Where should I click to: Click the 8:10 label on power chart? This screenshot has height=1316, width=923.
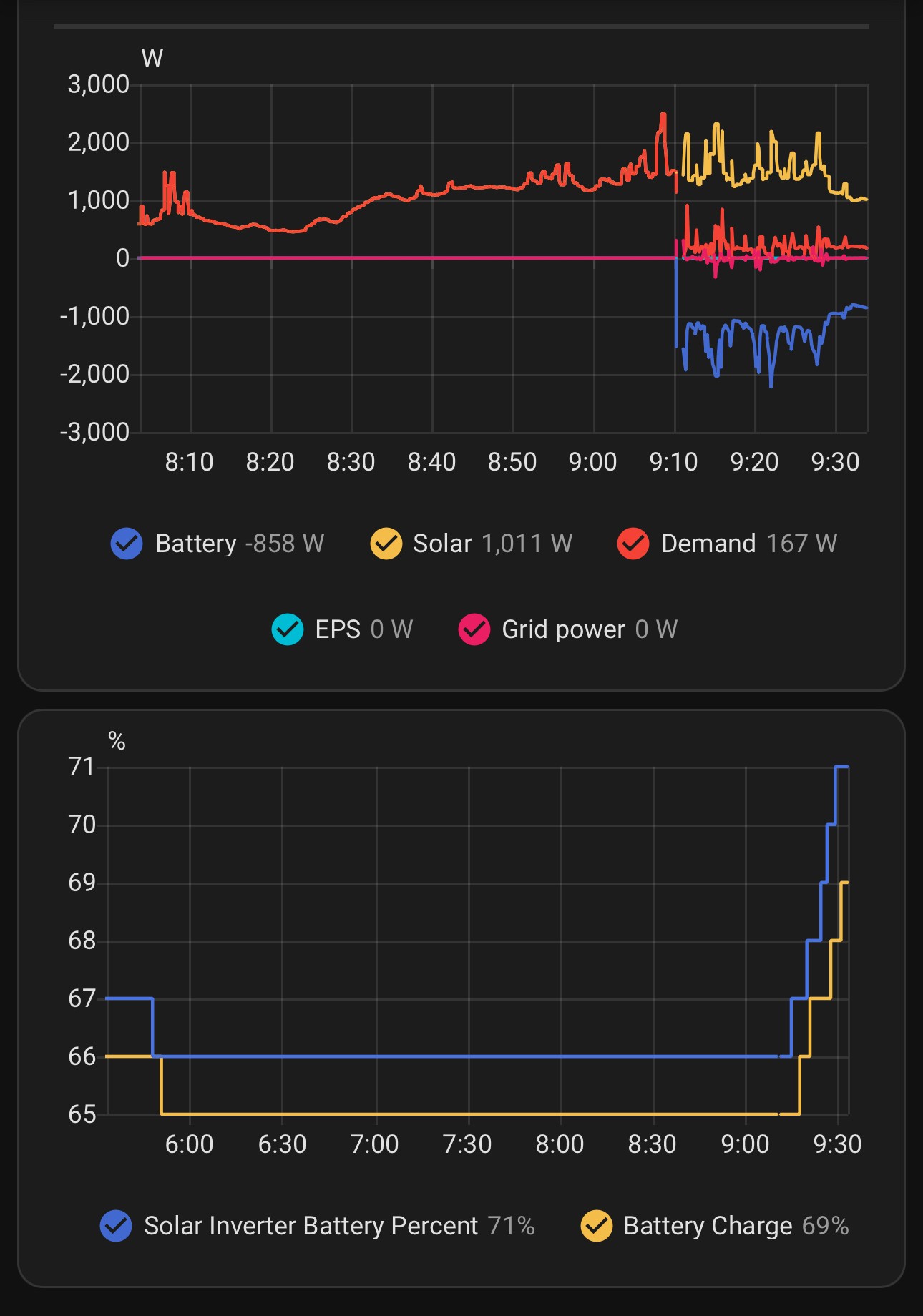point(189,462)
